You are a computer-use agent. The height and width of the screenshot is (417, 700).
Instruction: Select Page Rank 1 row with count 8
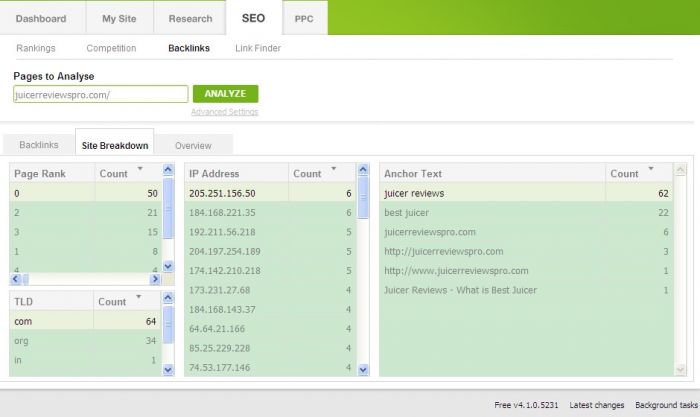86,251
